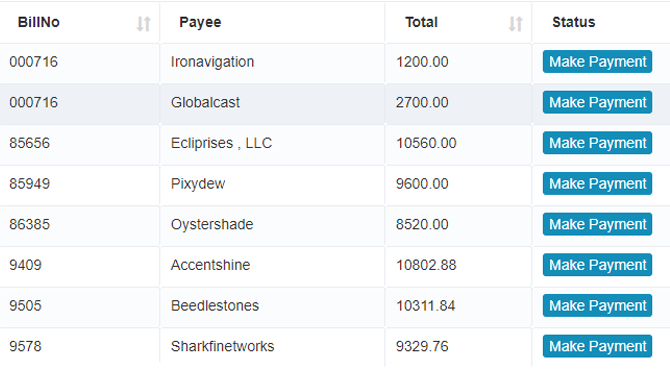Select bill number 9578 cell
Viewport: 670px width, 390px height.
(79, 346)
